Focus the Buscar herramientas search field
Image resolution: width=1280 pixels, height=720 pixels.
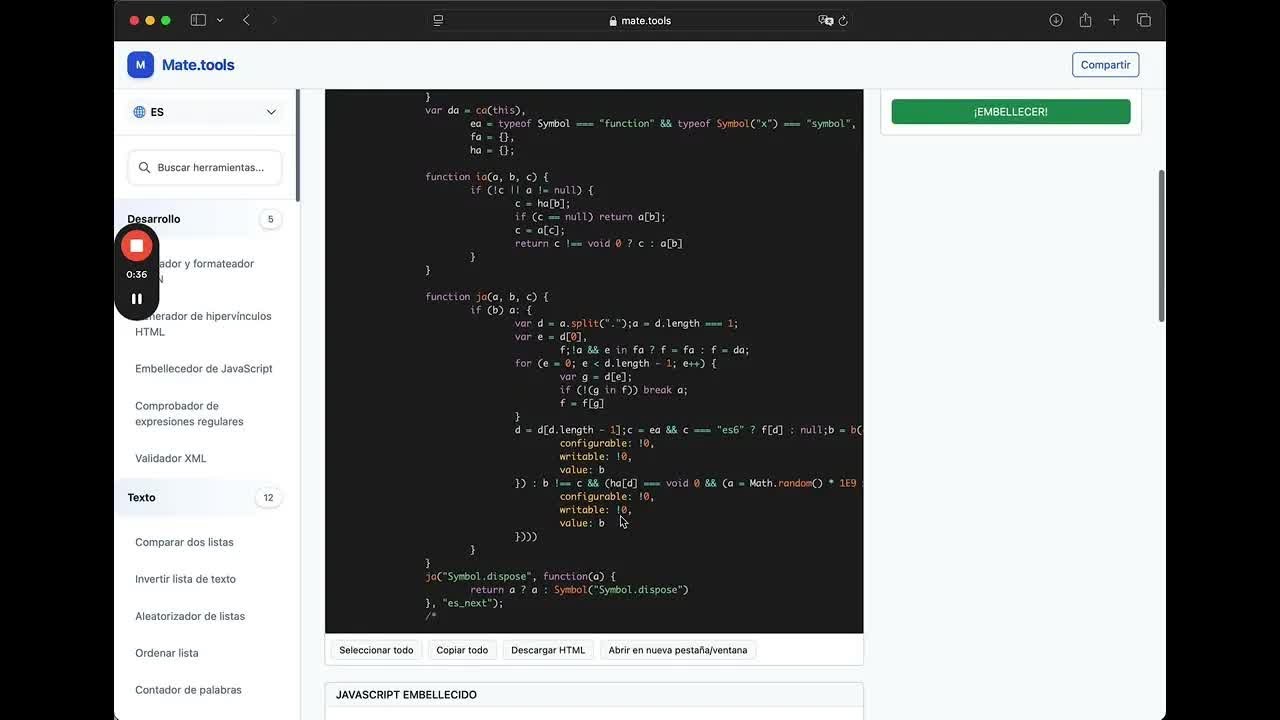tap(205, 167)
